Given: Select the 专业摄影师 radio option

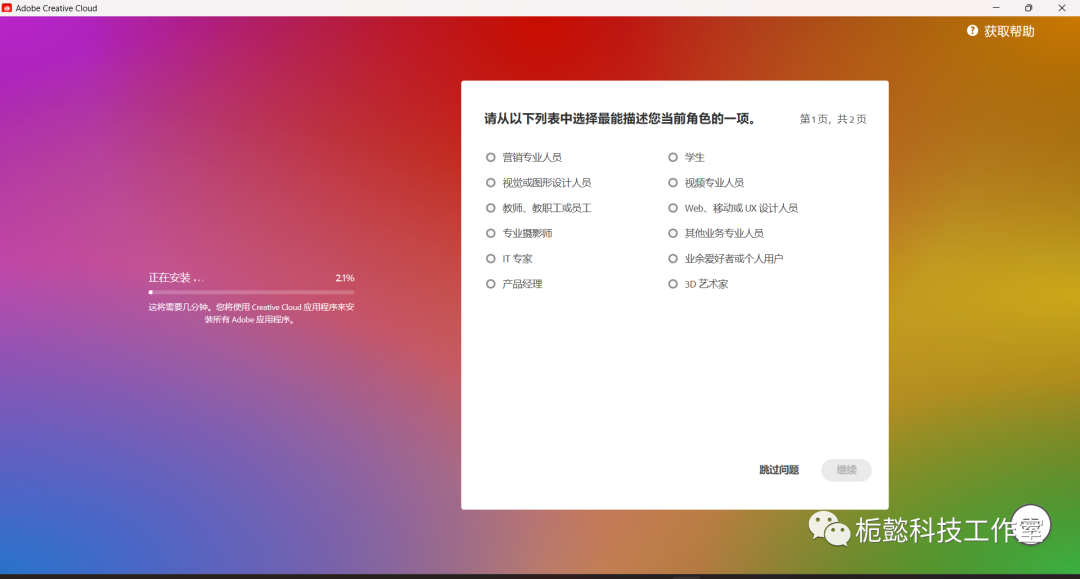Looking at the screenshot, I should (x=491, y=233).
